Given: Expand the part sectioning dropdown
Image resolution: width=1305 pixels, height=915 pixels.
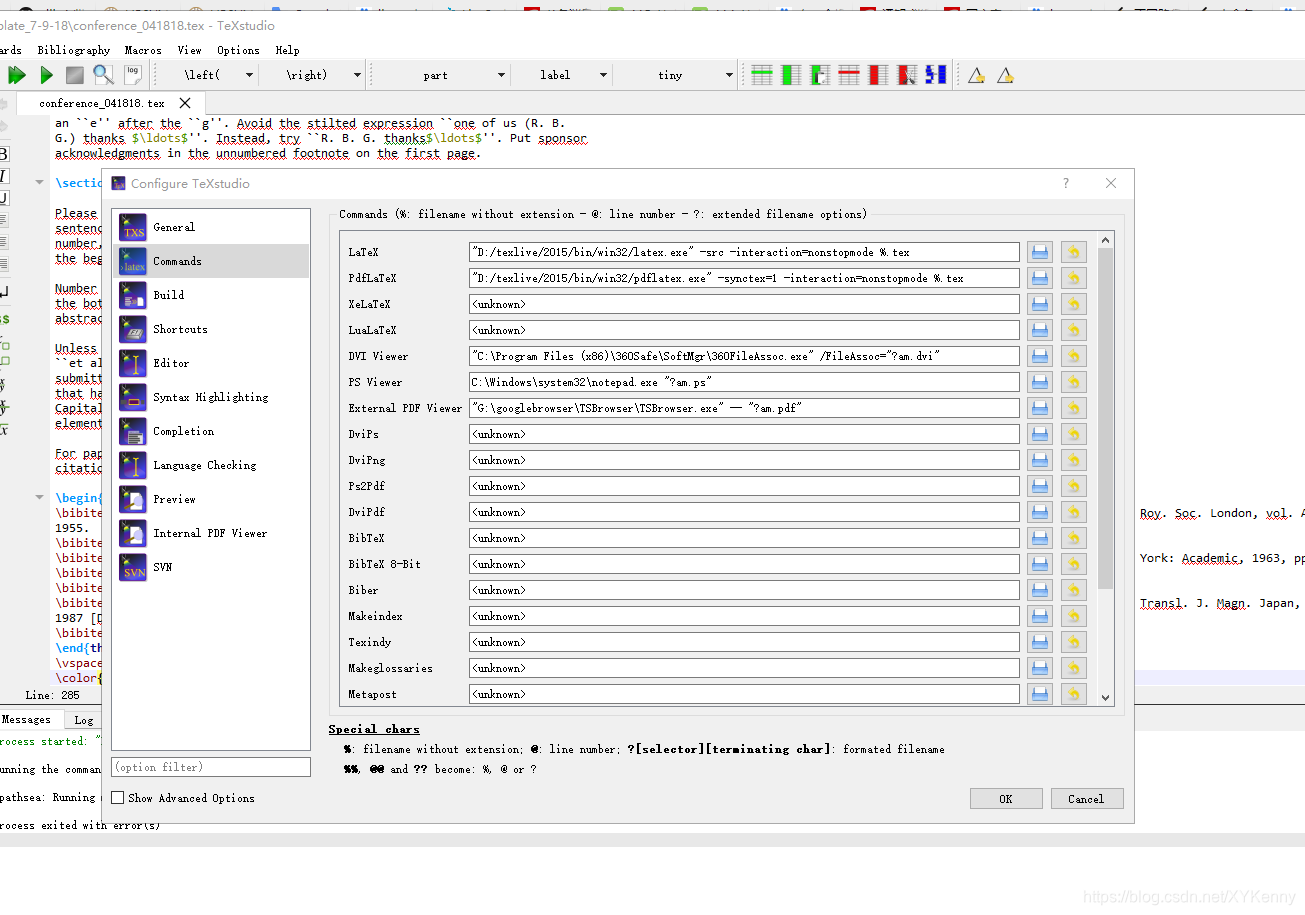Looking at the screenshot, I should tap(501, 75).
